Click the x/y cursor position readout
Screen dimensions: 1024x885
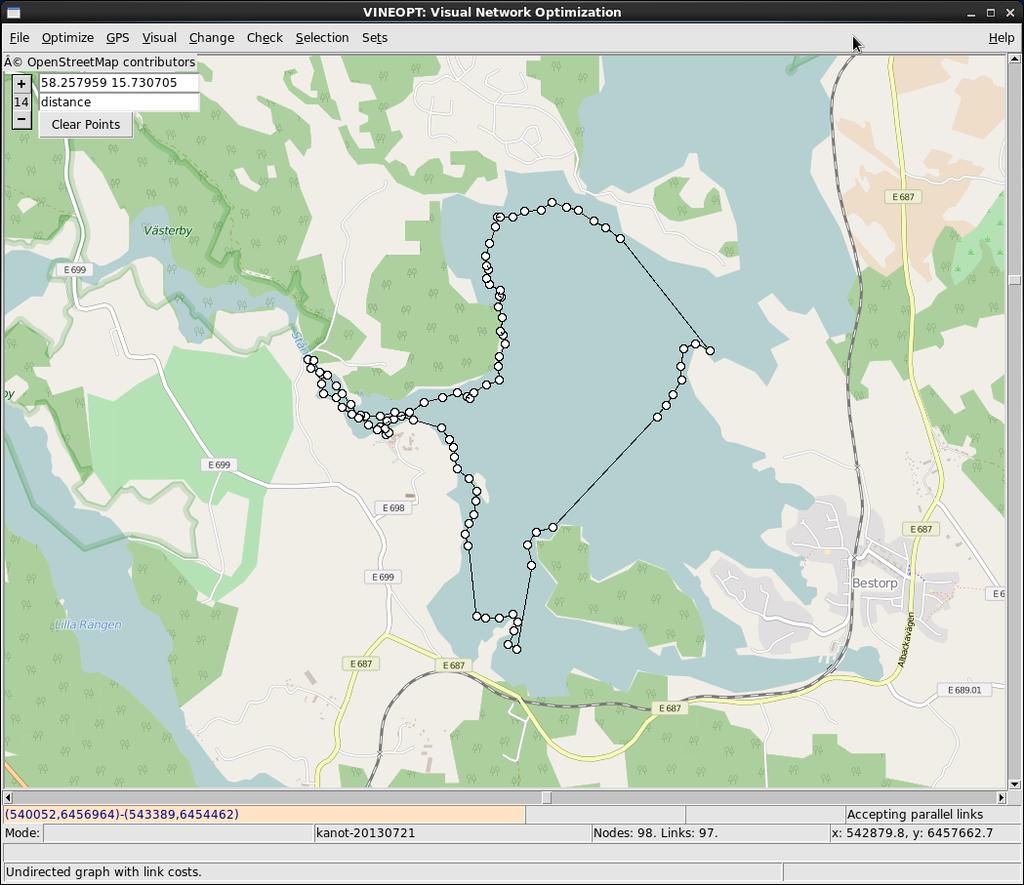click(x=923, y=833)
